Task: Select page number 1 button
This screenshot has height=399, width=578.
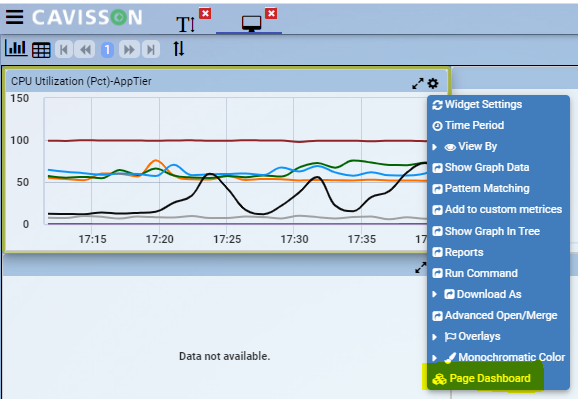Action: pos(107,49)
